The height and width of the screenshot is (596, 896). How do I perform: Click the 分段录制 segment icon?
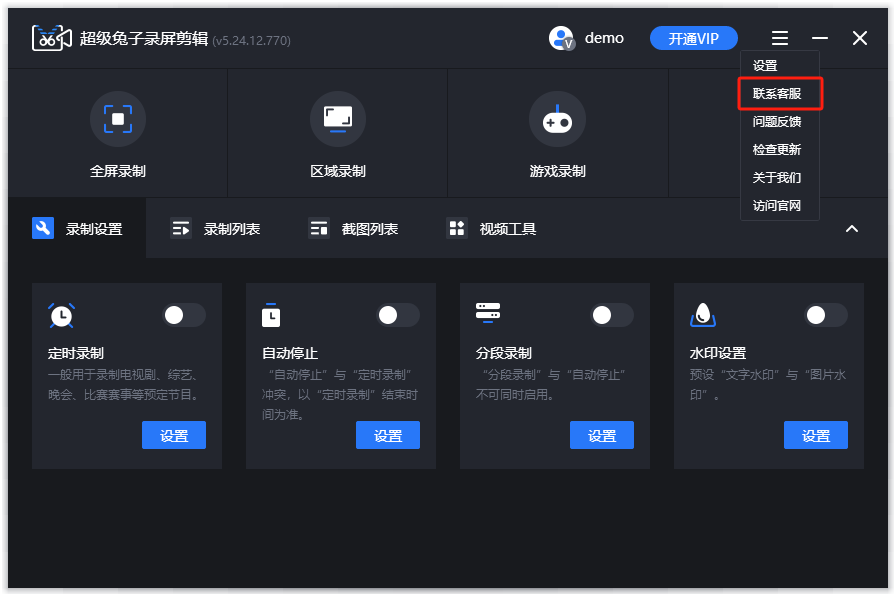[x=488, y=313]
